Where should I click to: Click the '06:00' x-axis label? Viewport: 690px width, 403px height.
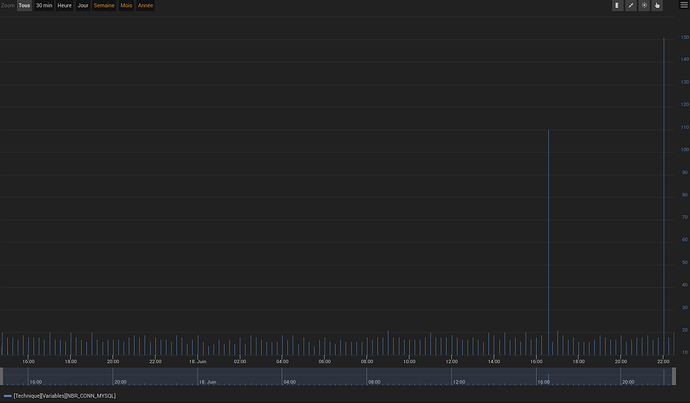point(325,362)
